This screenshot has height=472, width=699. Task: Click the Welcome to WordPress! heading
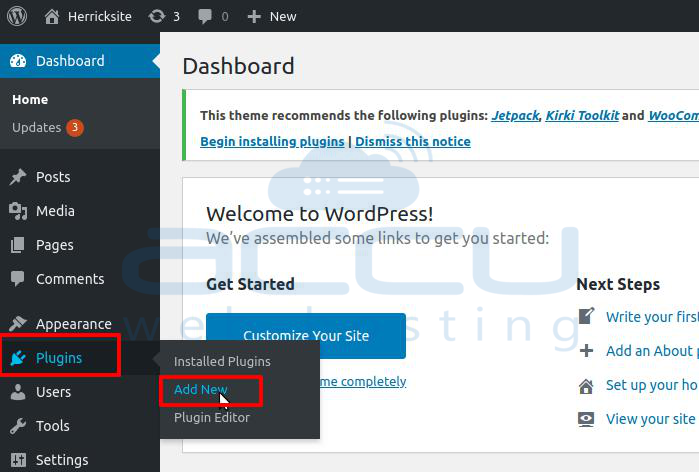pyautogui.click(x=320, y=214)
